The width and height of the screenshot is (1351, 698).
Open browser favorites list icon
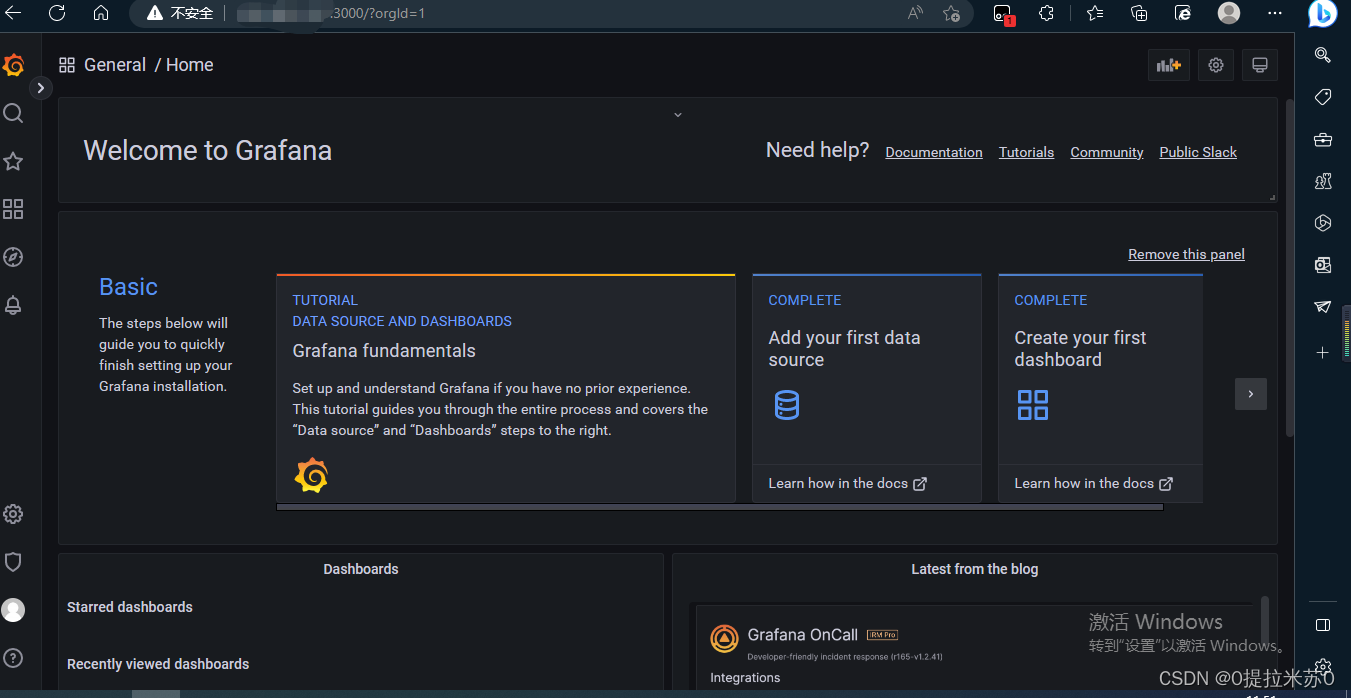pyautogui.click(x=1095, y=13)
